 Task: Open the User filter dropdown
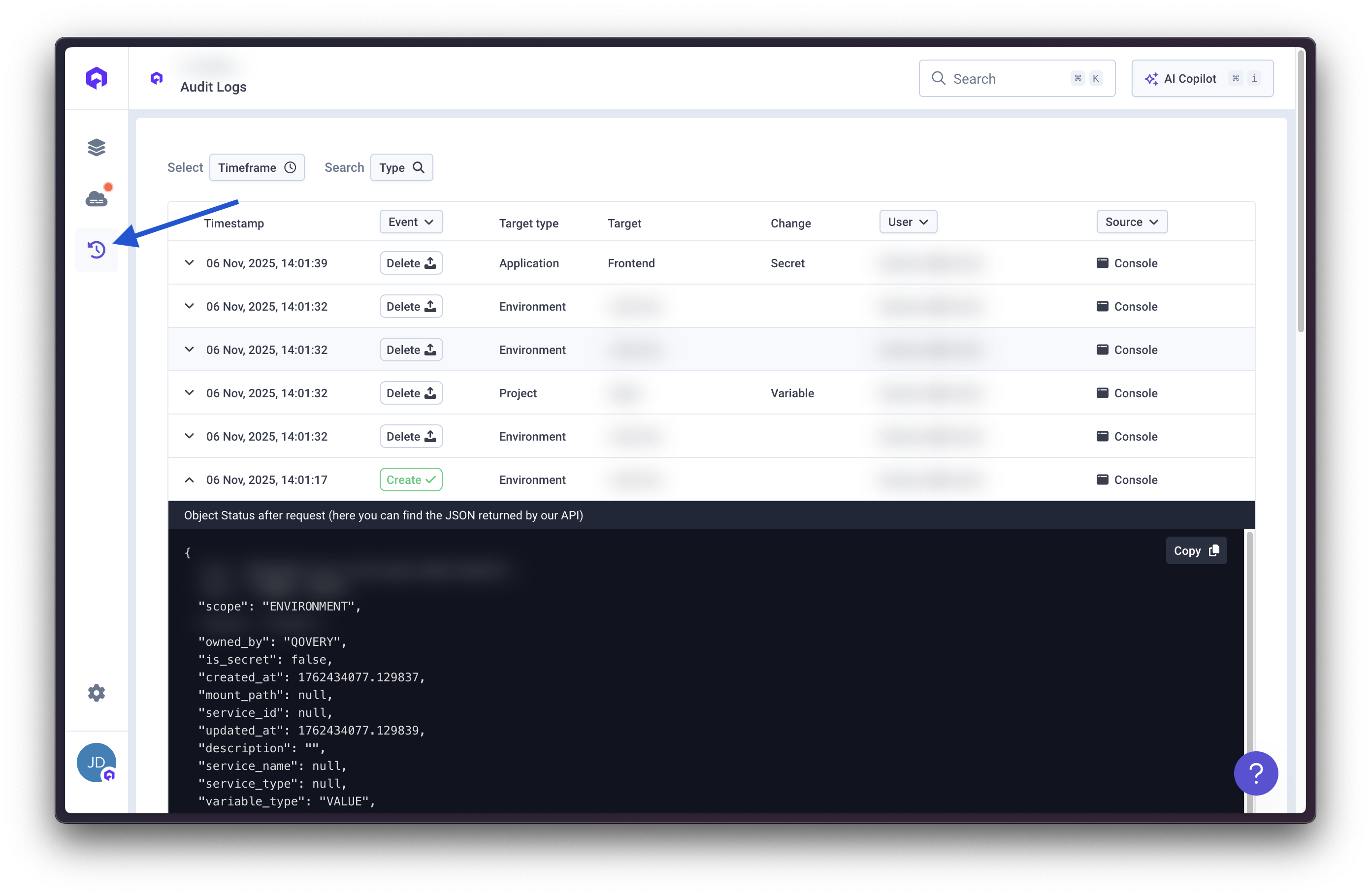(907, 222)
